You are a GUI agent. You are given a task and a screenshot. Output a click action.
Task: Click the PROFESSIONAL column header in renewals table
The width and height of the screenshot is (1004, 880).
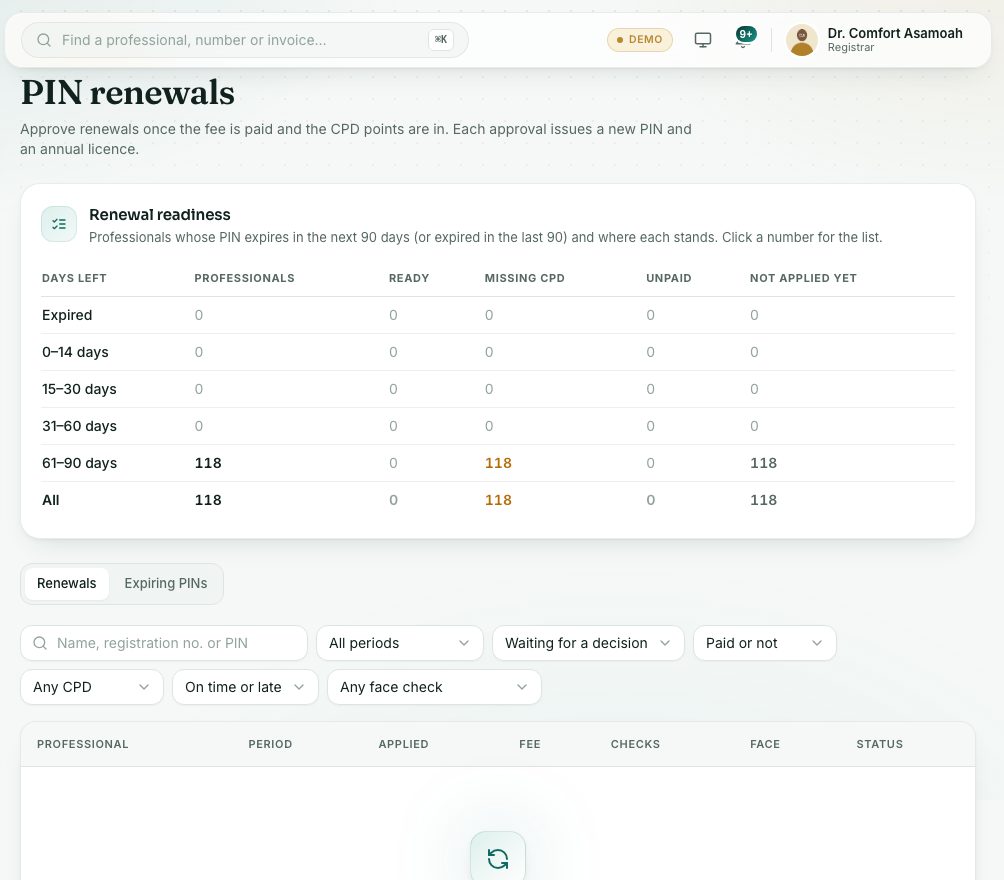pos(83,744)
